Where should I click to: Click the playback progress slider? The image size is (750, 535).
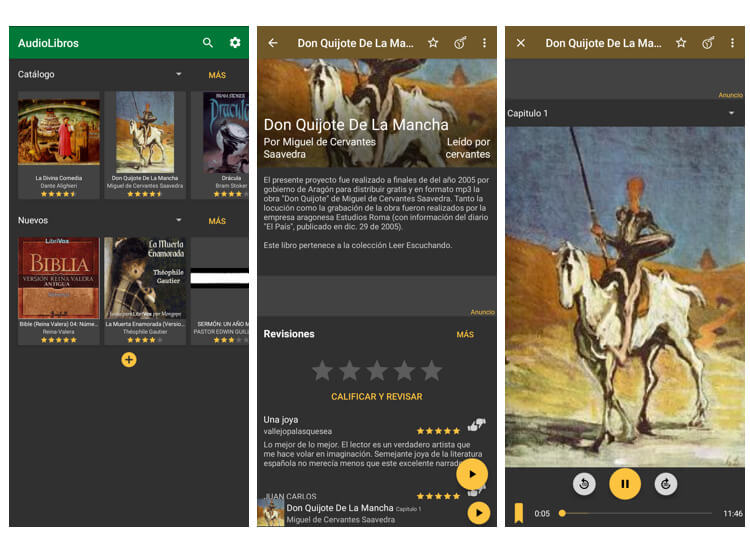637,513
